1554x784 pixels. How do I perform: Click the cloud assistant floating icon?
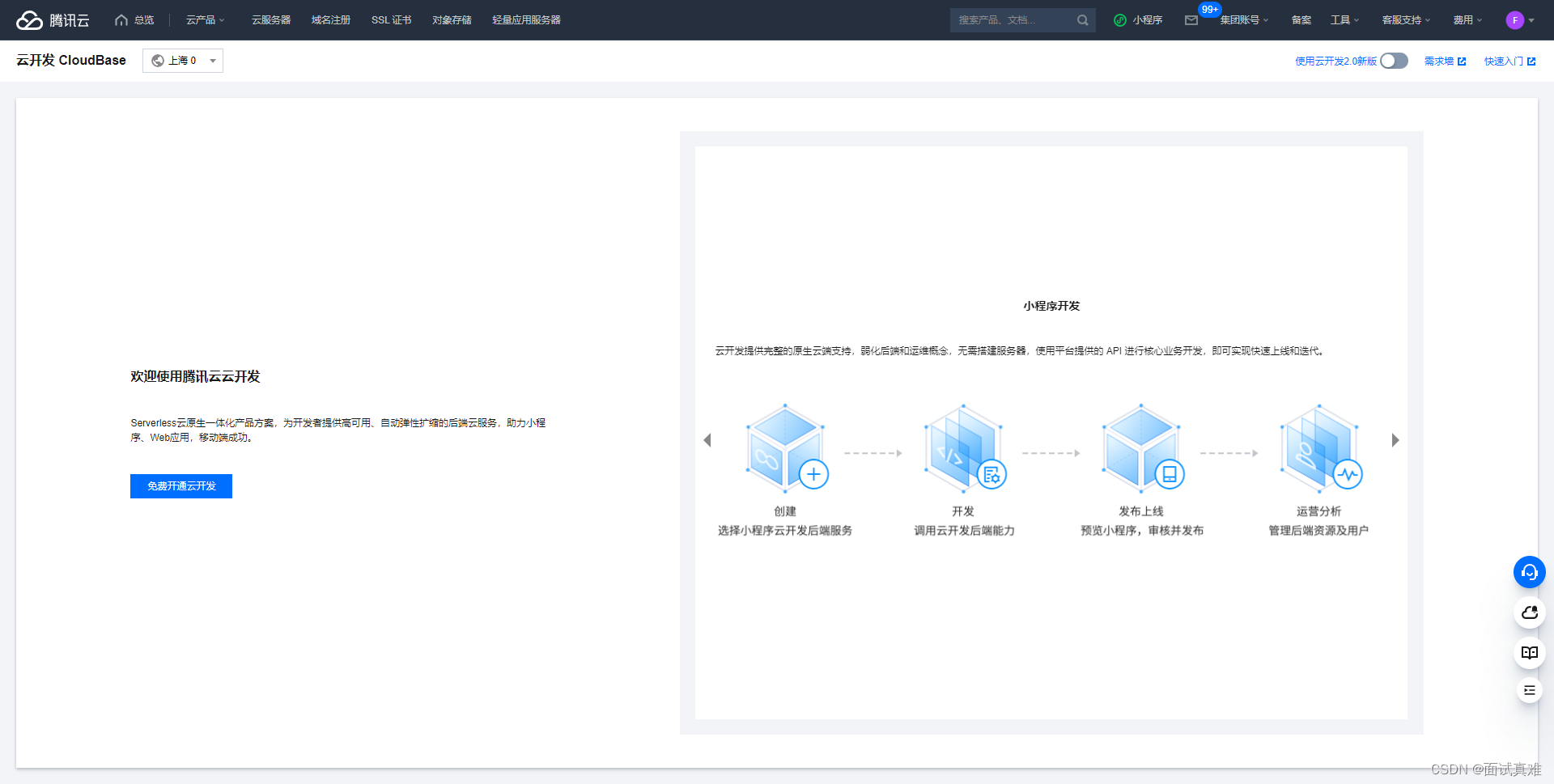coord(1530,612)
